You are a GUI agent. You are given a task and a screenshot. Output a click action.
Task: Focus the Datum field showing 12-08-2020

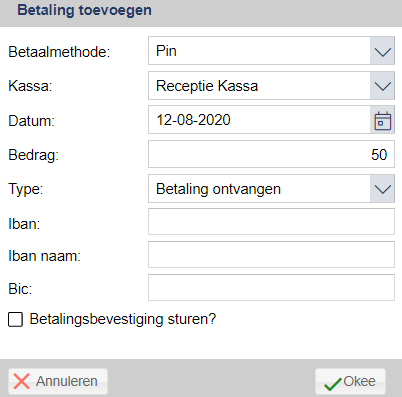[x=259, y=120]
